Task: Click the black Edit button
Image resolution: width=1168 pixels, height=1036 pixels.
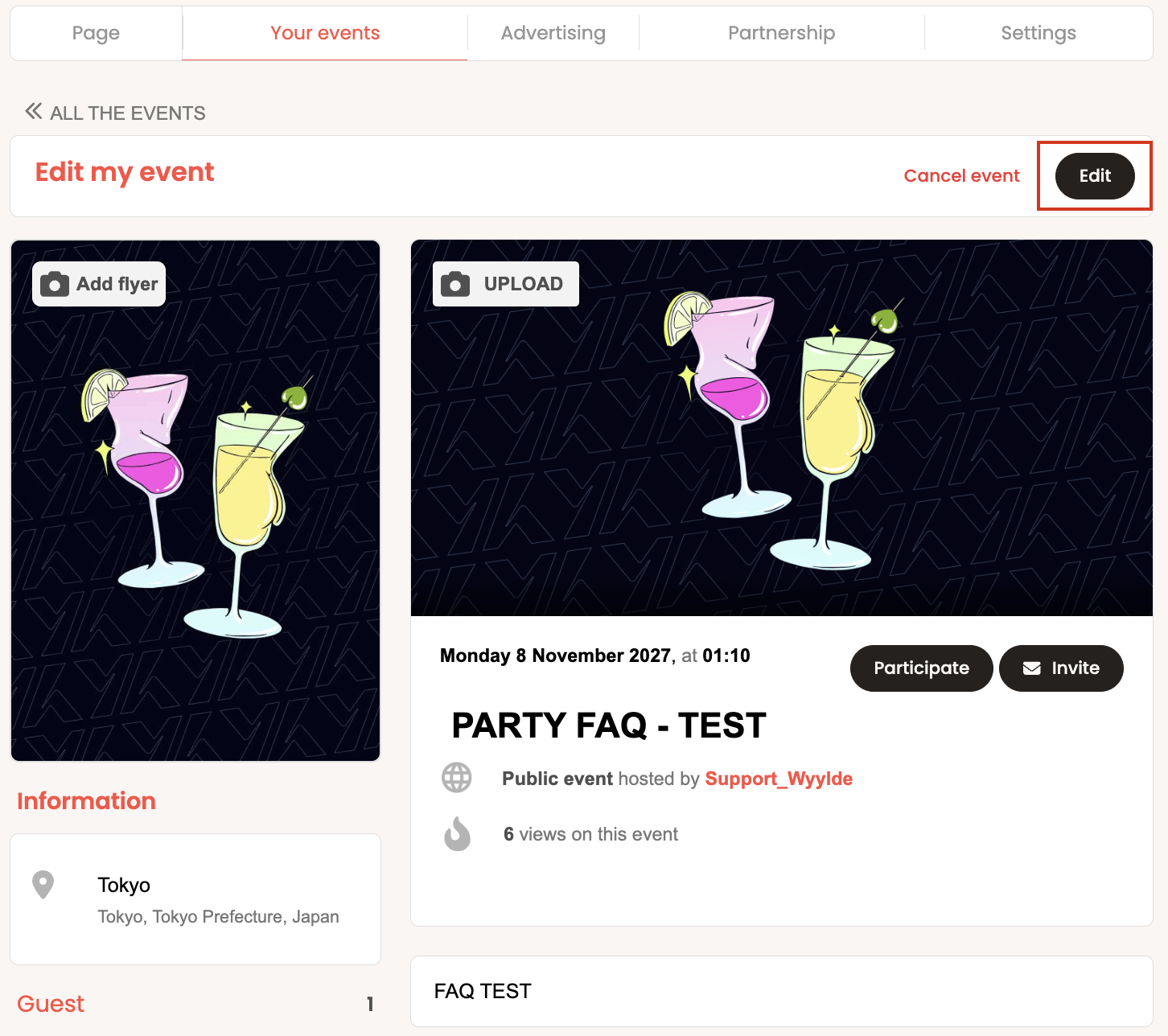Action: (1095, 176)
